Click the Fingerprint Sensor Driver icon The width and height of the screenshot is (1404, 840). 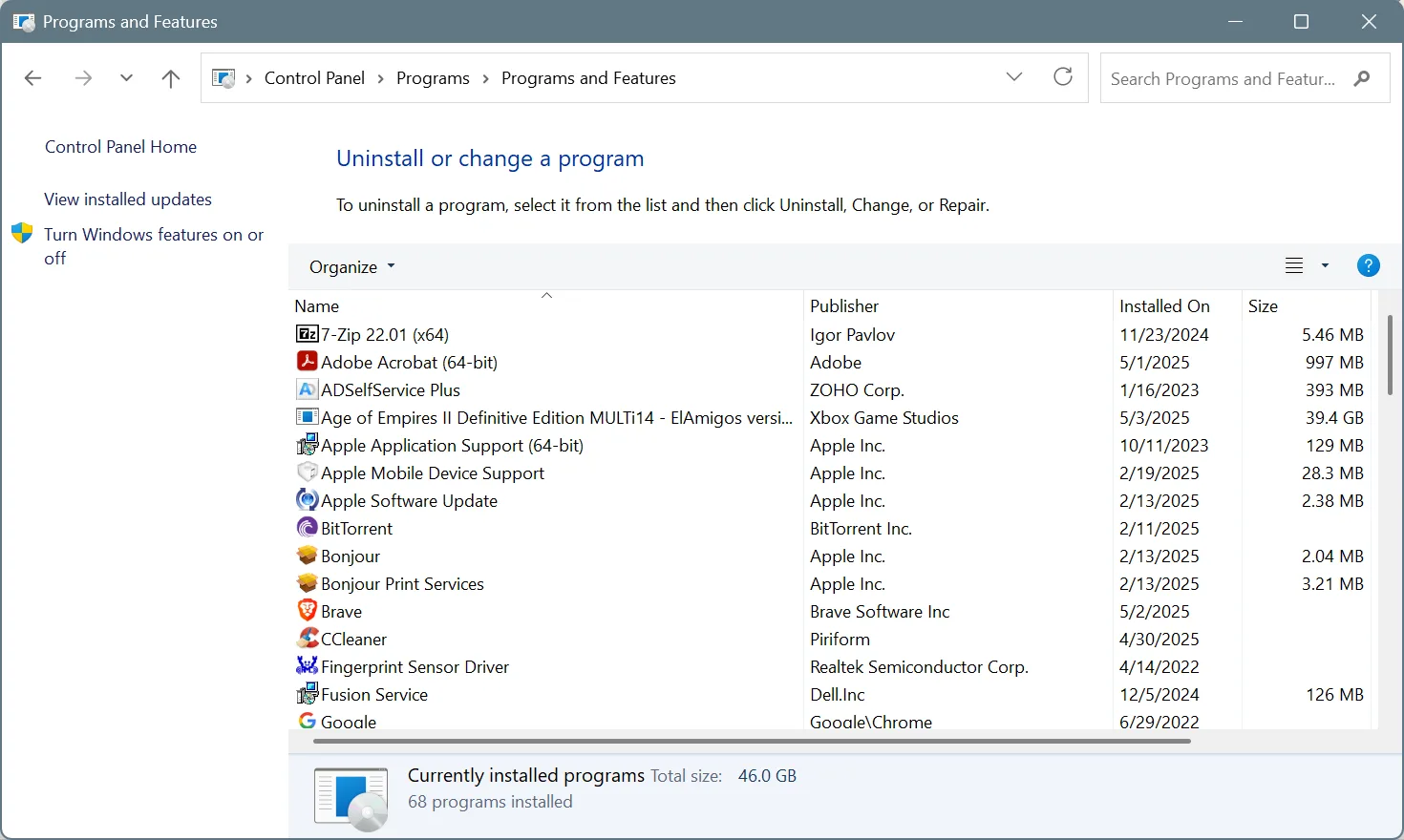[x=307, y=666]
